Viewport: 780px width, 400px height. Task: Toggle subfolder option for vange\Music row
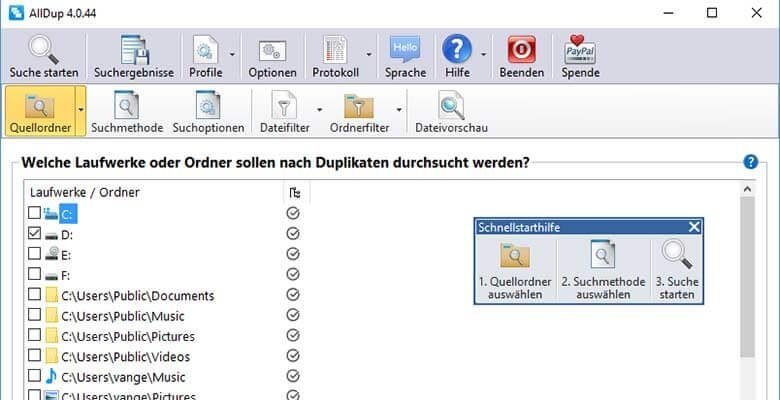coord(293,377)
